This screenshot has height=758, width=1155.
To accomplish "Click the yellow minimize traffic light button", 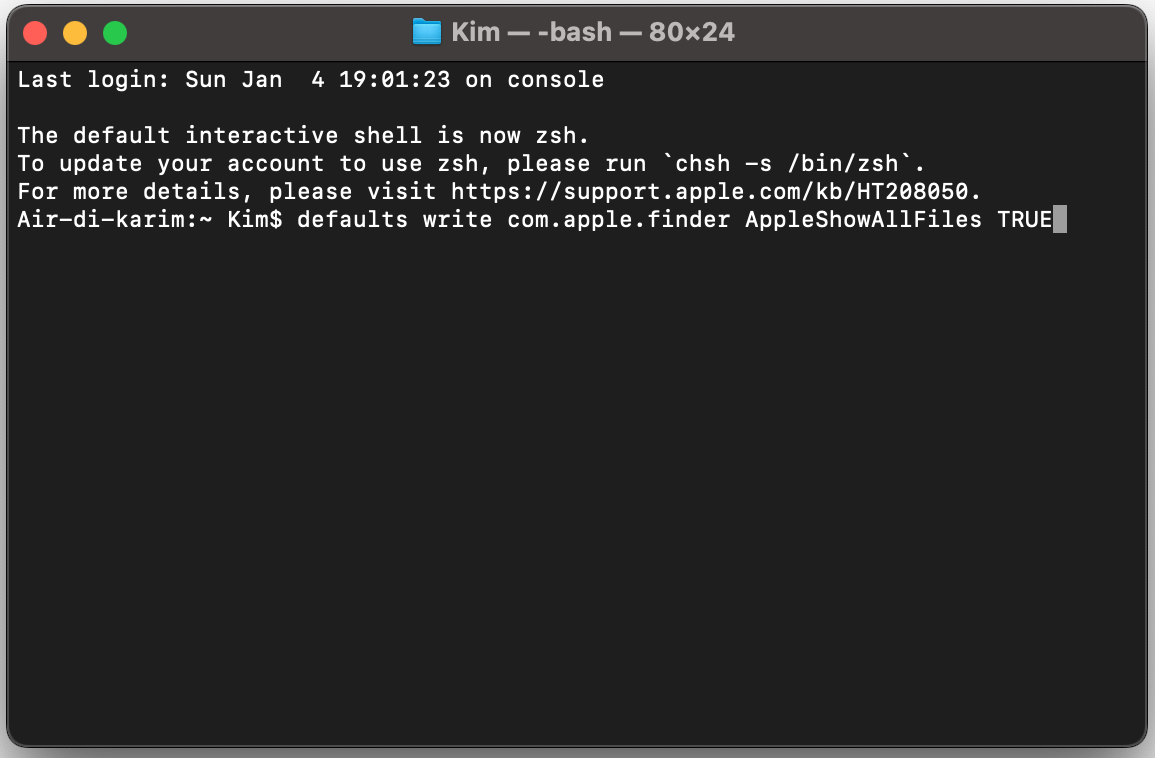I will (74, 32).
